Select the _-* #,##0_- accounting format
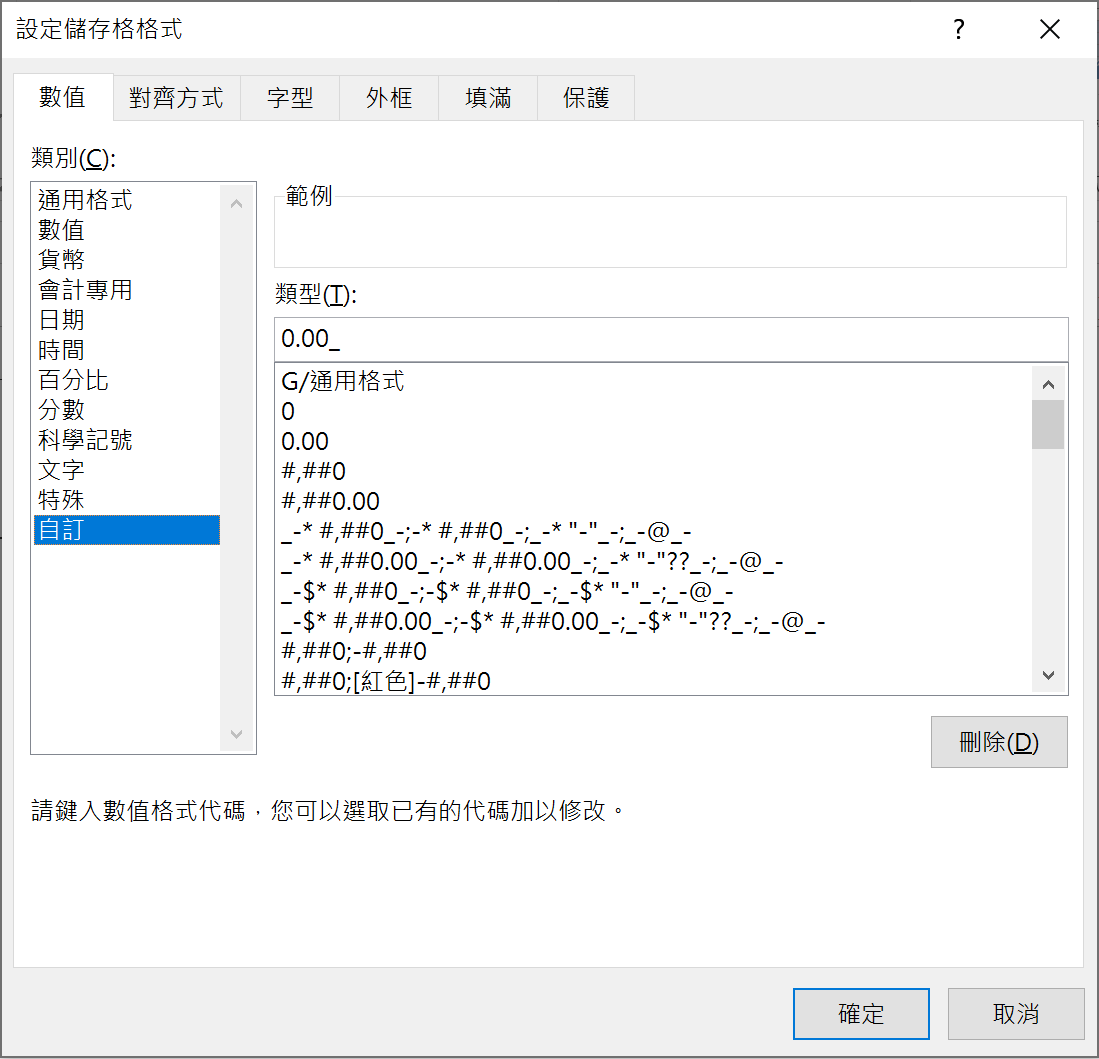Image resolution: width=1099 pixels, height=1059 pixels. click(x=654, y=531)
